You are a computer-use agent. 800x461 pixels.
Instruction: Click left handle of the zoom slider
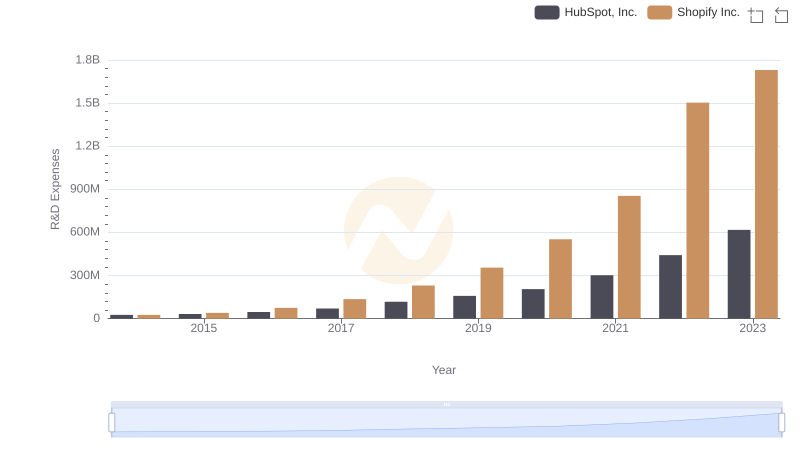click(x=112, y=422)
